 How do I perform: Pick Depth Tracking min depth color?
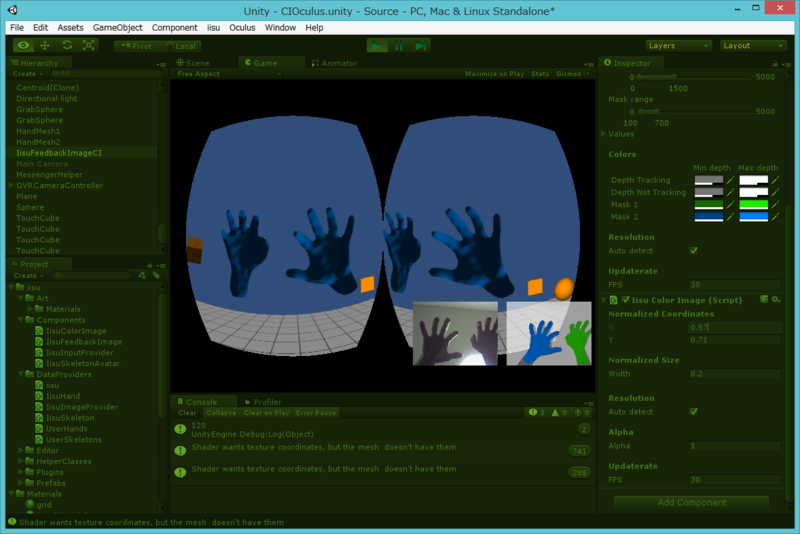point(709,180)
